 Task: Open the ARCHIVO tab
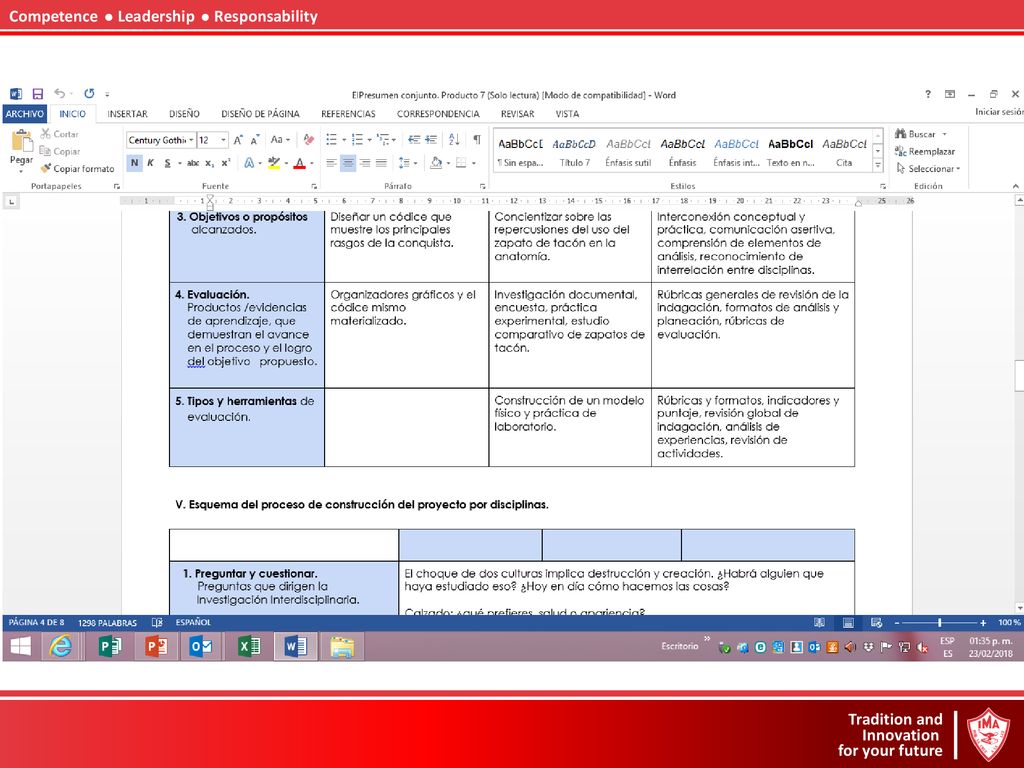coord(25,114)
